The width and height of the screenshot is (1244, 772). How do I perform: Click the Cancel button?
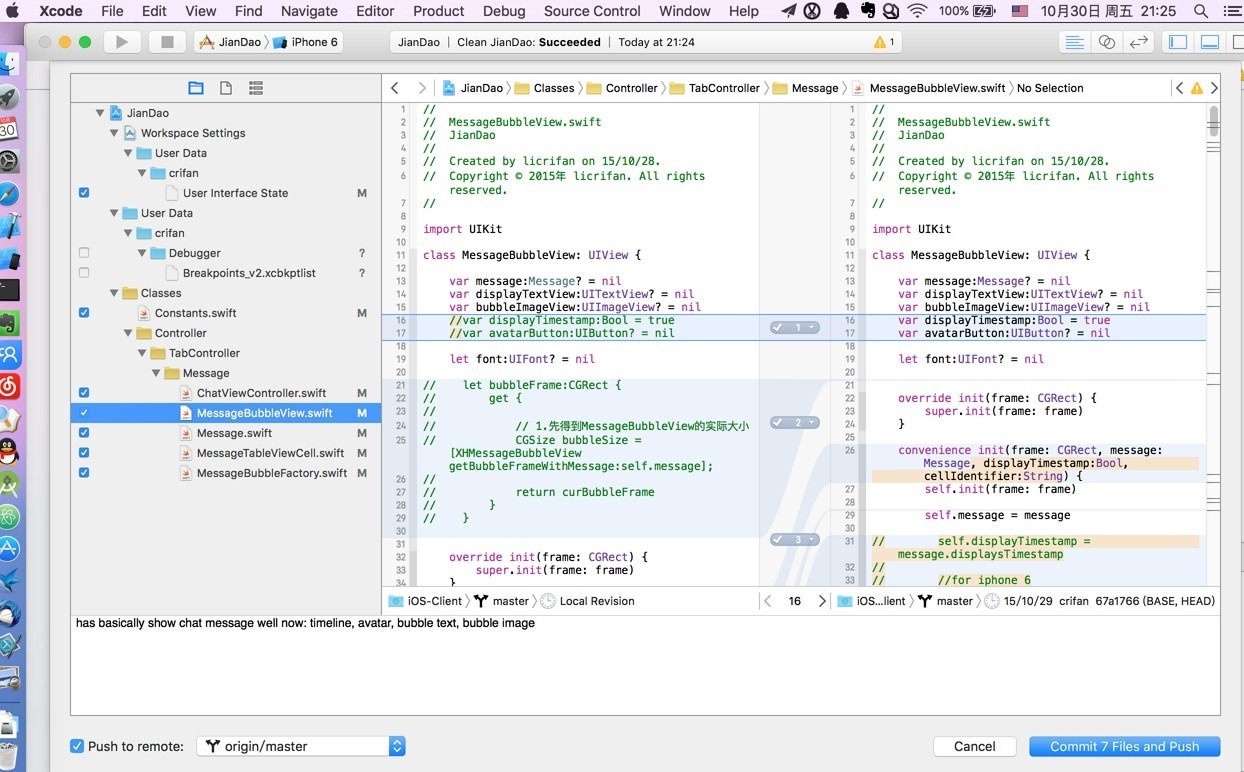974,746
